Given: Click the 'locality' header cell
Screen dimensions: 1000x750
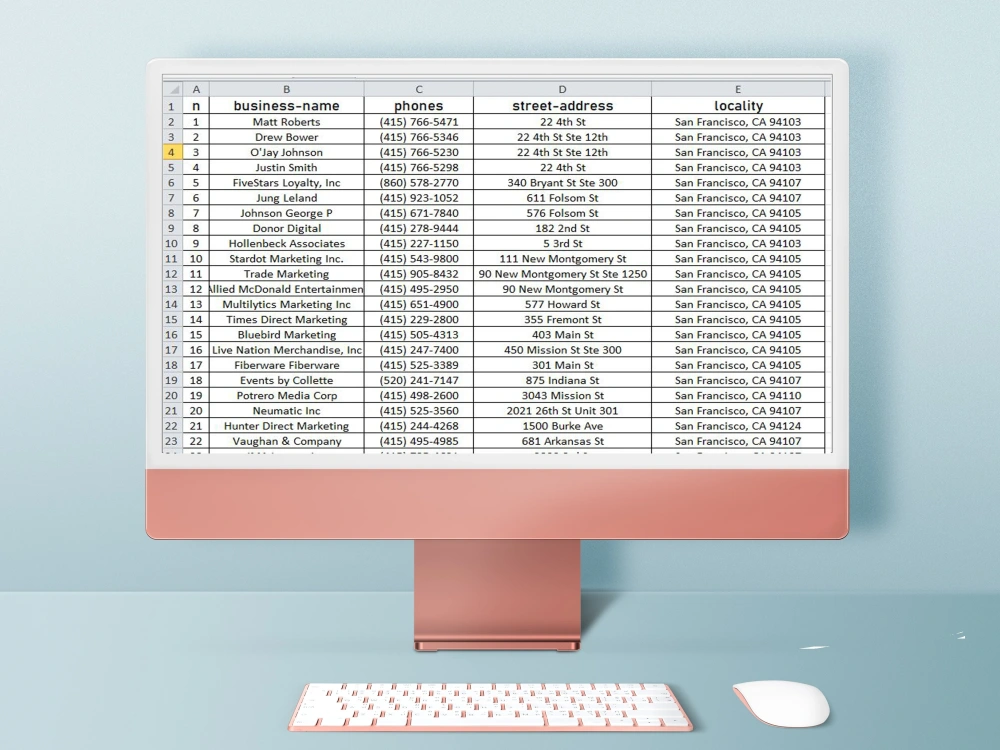Looking at the screenshot, I should click(738, 106).
